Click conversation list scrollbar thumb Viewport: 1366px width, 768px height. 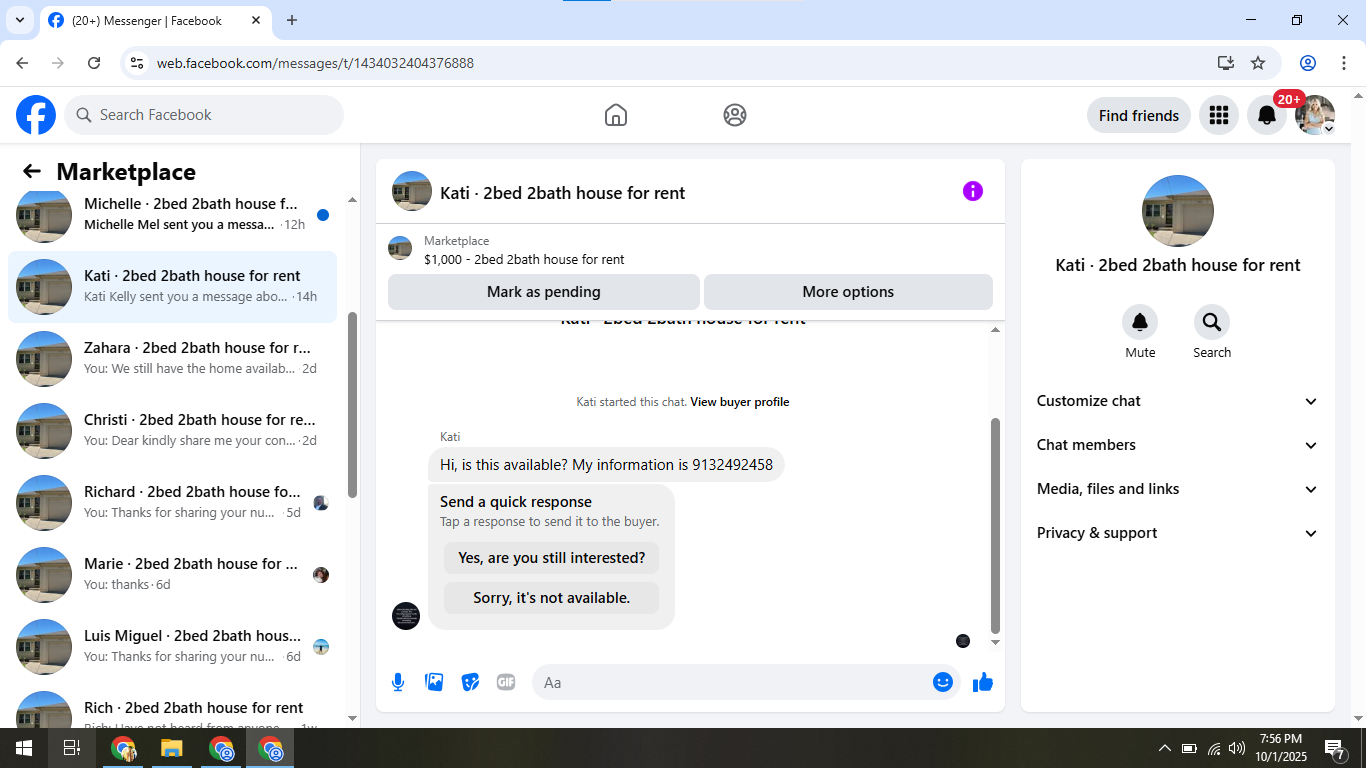(x=352, y=405)
